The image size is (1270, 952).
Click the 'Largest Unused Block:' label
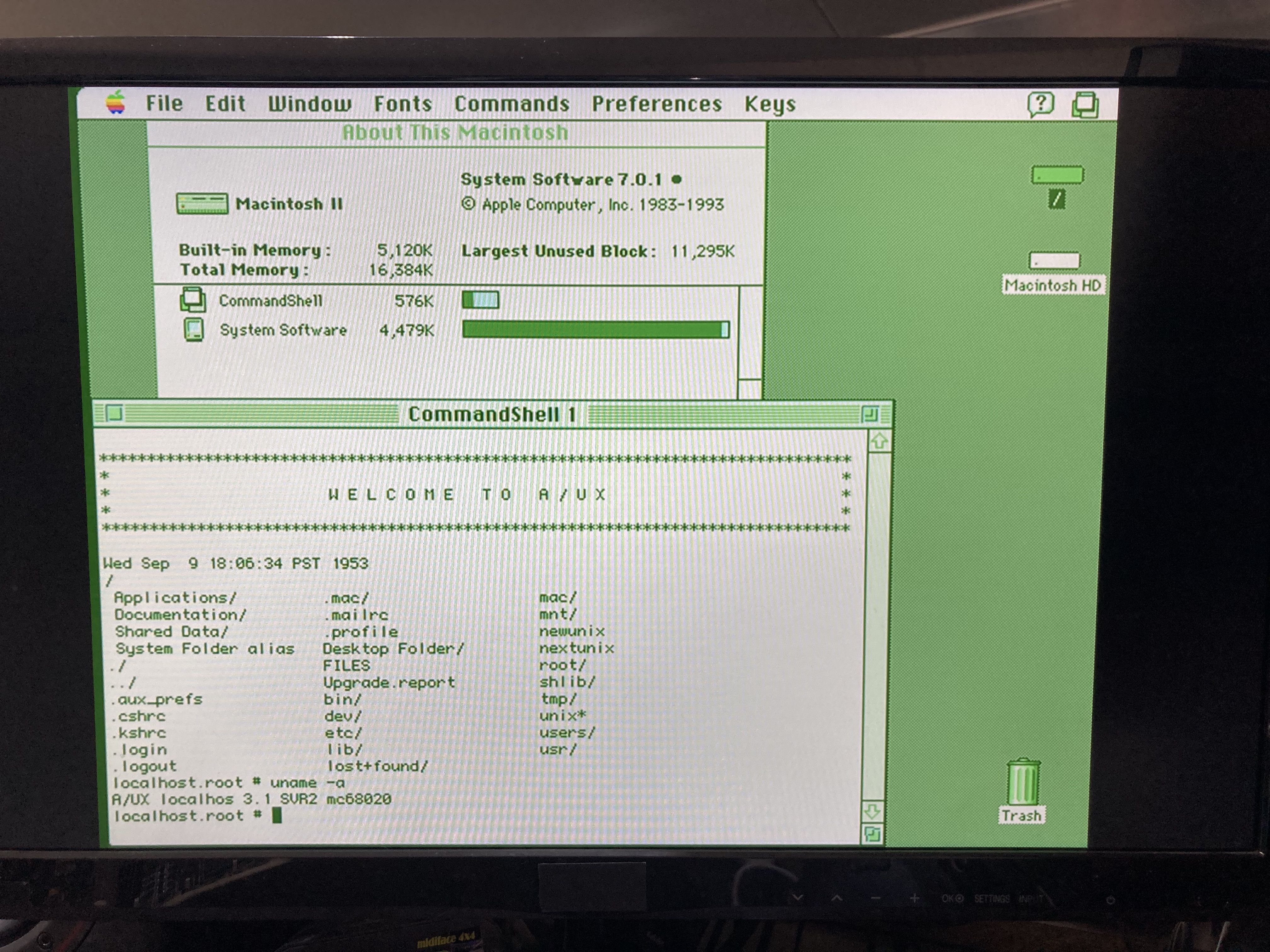tap(559, 251)
